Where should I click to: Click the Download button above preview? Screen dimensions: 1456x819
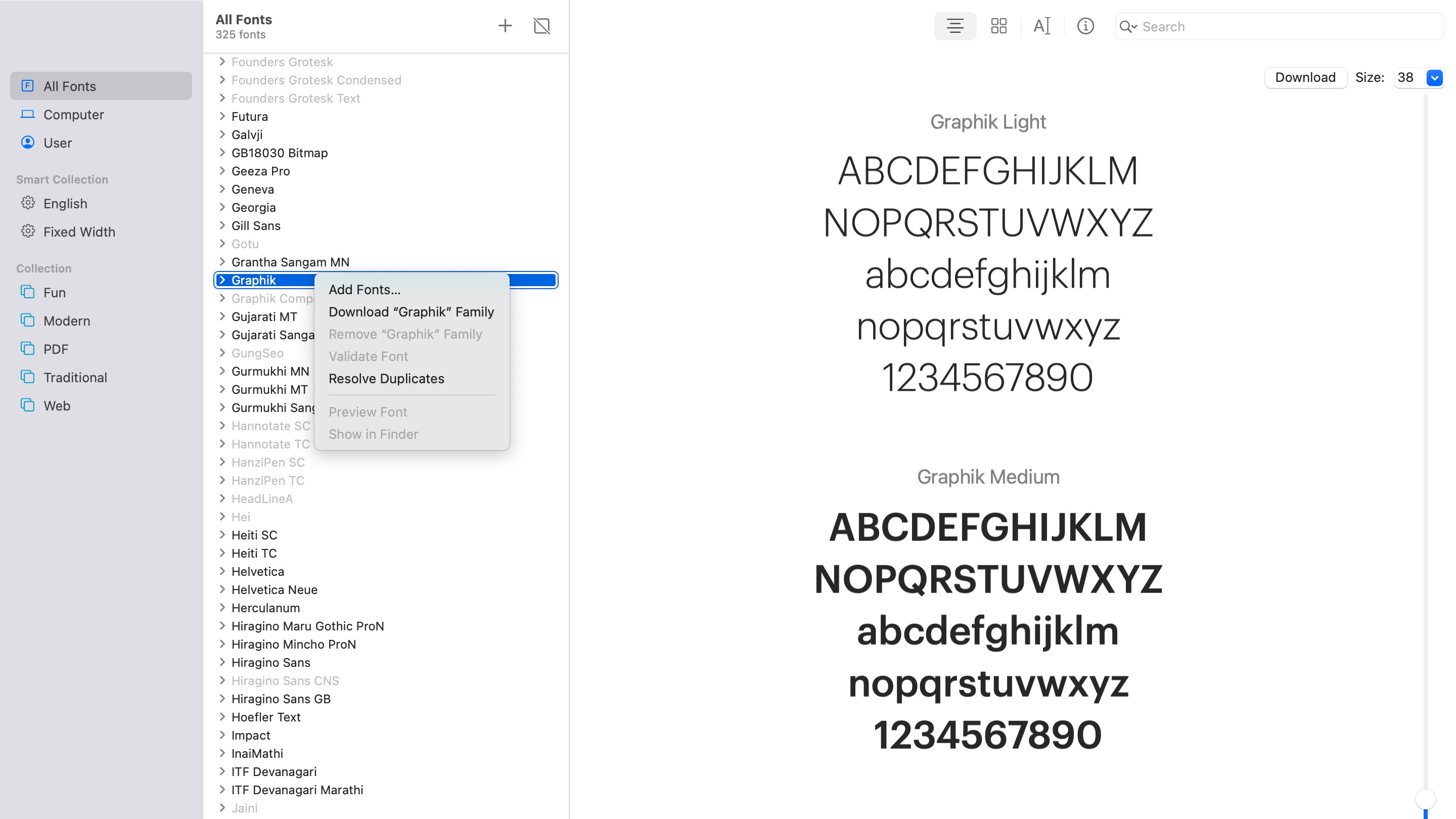(1305, 77)
